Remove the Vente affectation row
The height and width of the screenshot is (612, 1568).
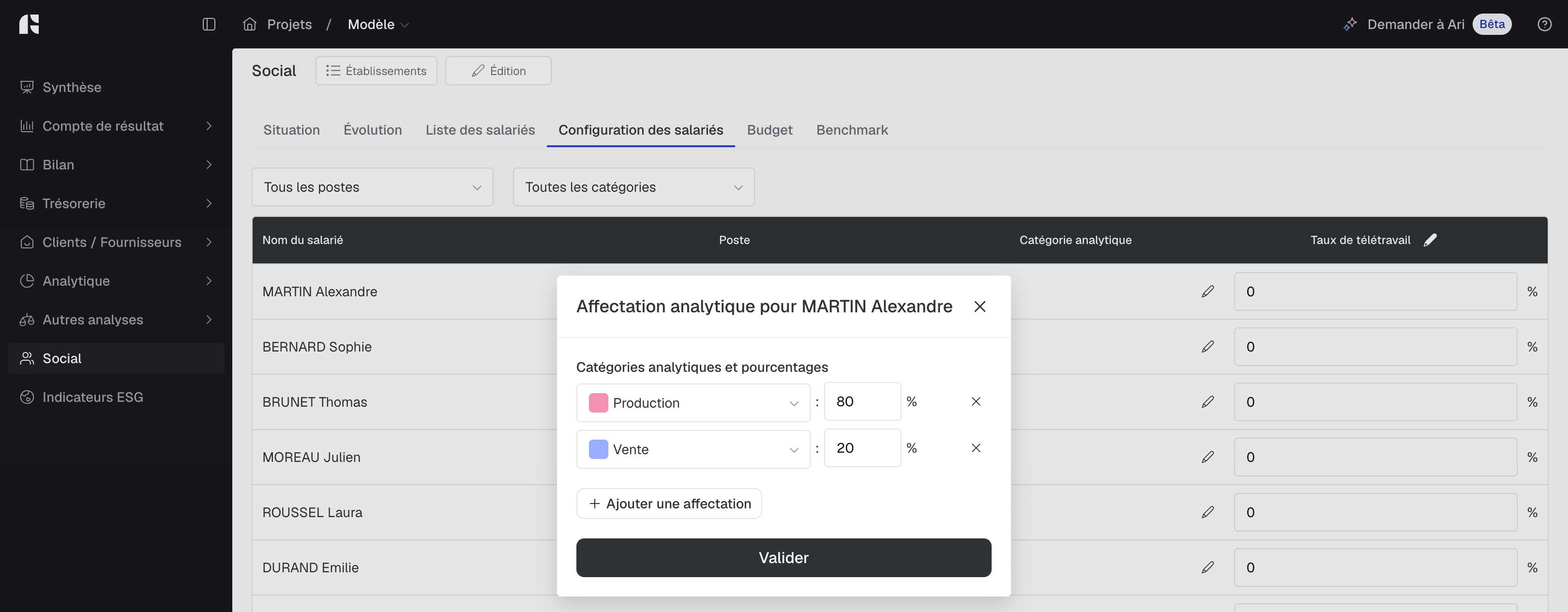(976, 448)
